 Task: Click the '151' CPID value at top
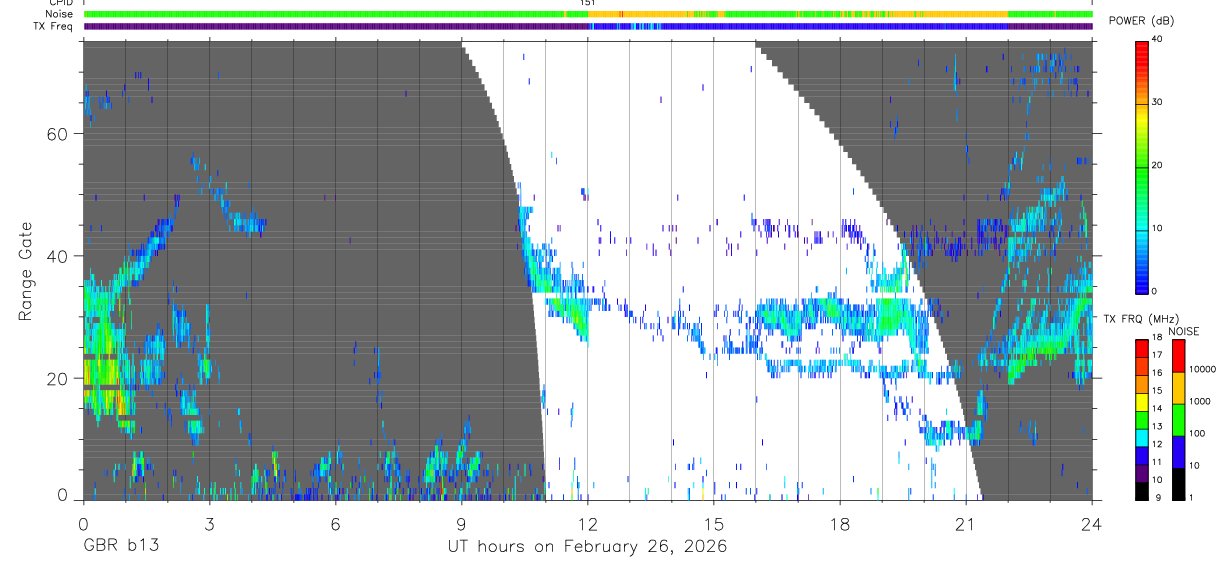click(x=588, y=3)
